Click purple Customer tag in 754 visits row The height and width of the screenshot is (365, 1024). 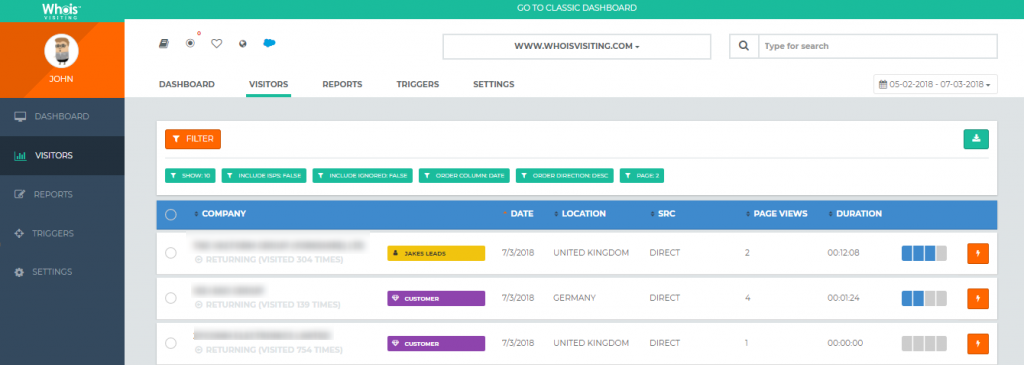click(436, 343)
